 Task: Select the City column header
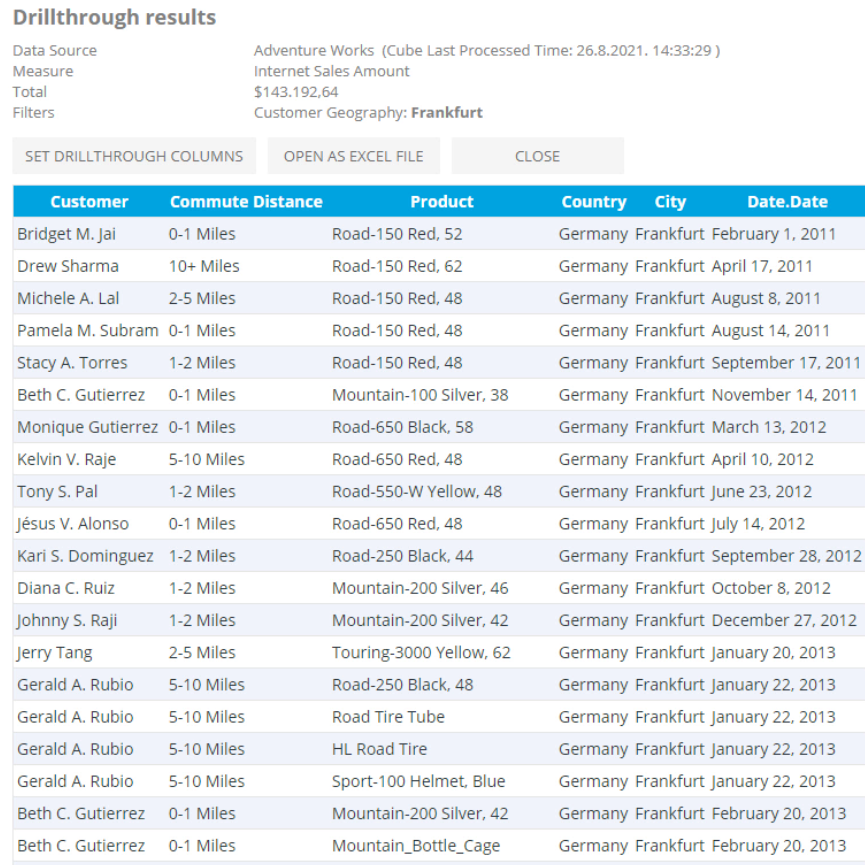[x=670, y=202]
